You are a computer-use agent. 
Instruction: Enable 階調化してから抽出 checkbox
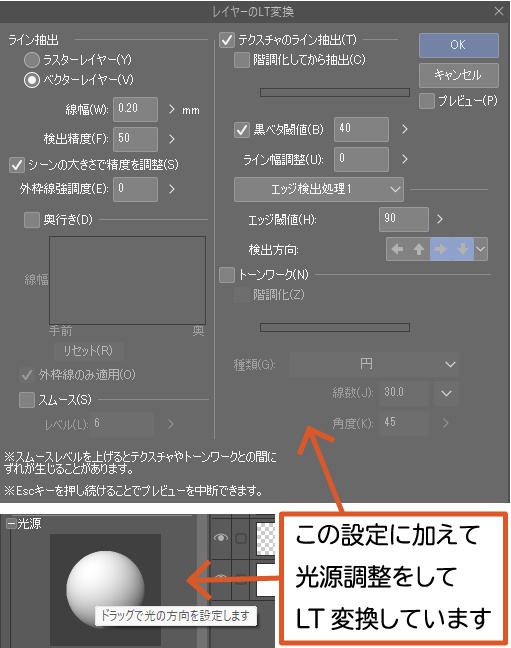pyautogui.click(x=242, y=60)
